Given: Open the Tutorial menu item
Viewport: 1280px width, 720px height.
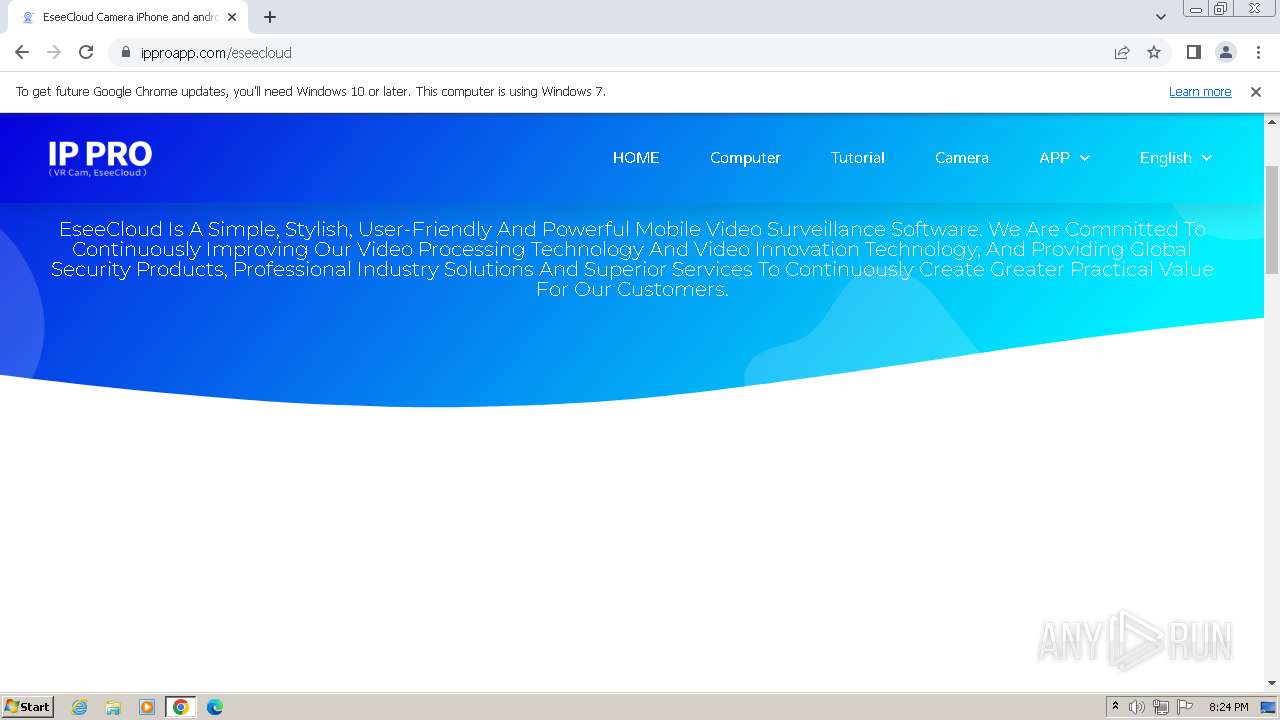Looking at the screenshot, I should pos(858,158).
